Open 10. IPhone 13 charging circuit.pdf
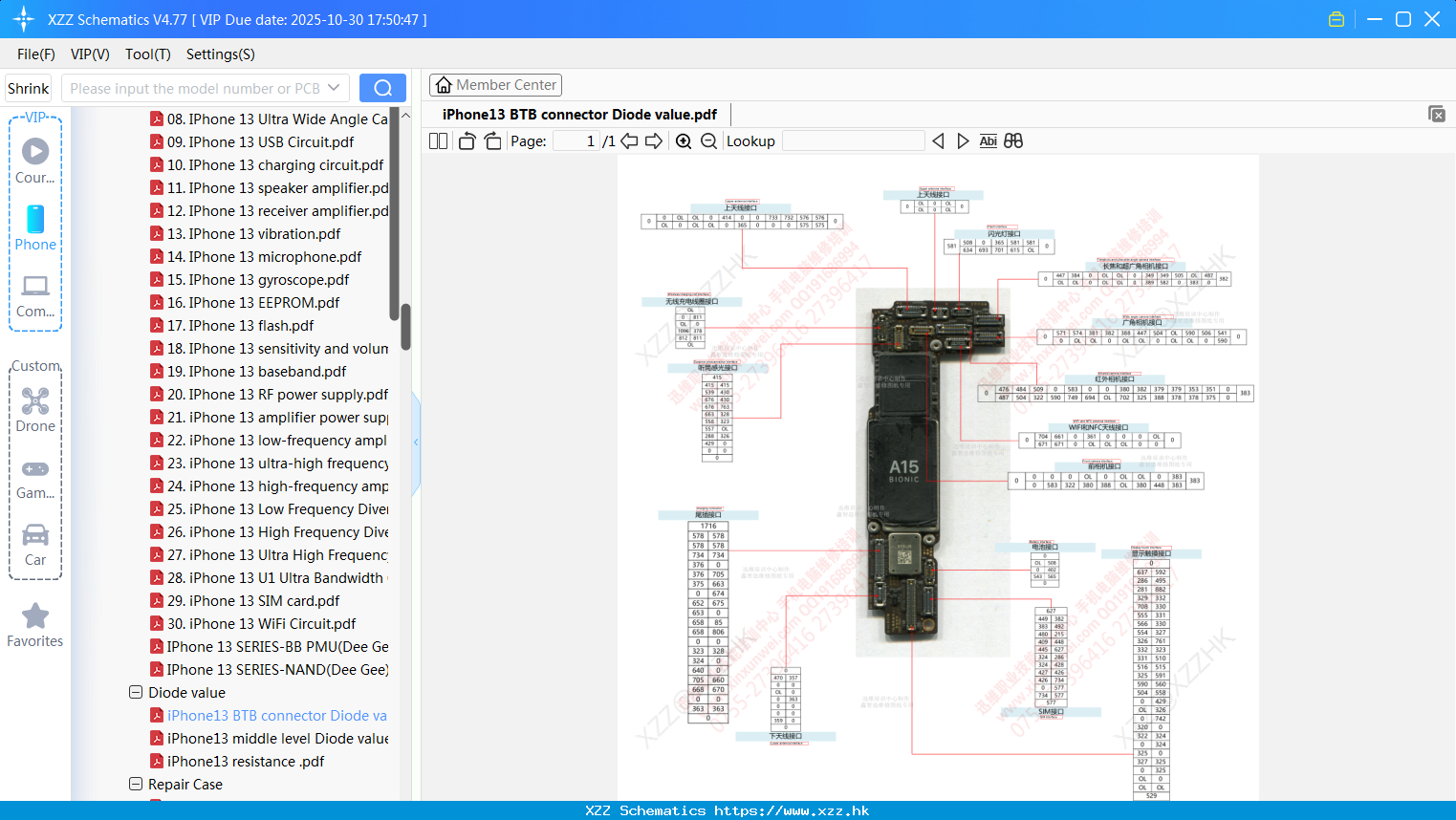 pos(267,165)
